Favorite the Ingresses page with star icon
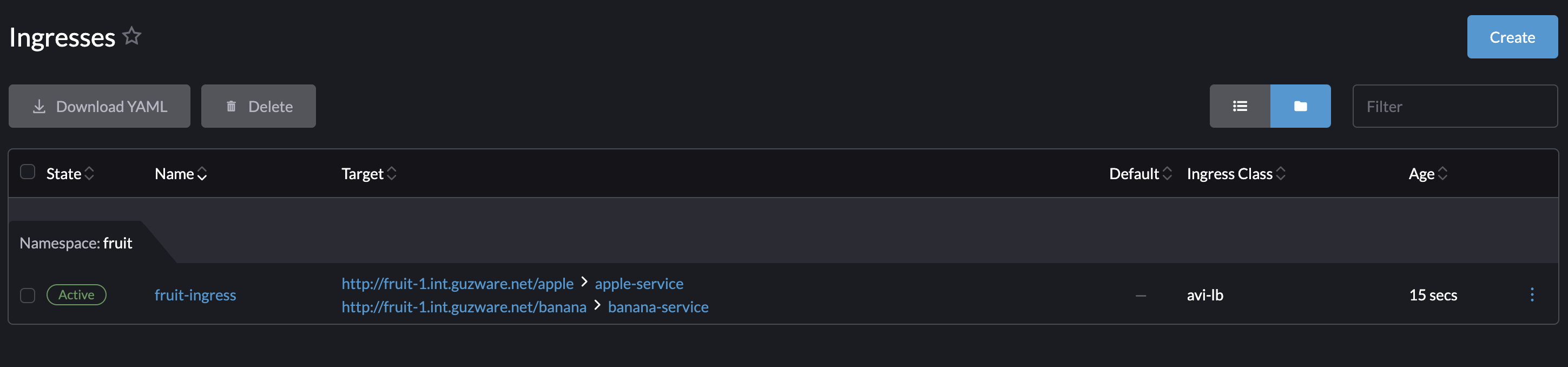Viewport: 1568px width, 367px height. tap(131, 36)
